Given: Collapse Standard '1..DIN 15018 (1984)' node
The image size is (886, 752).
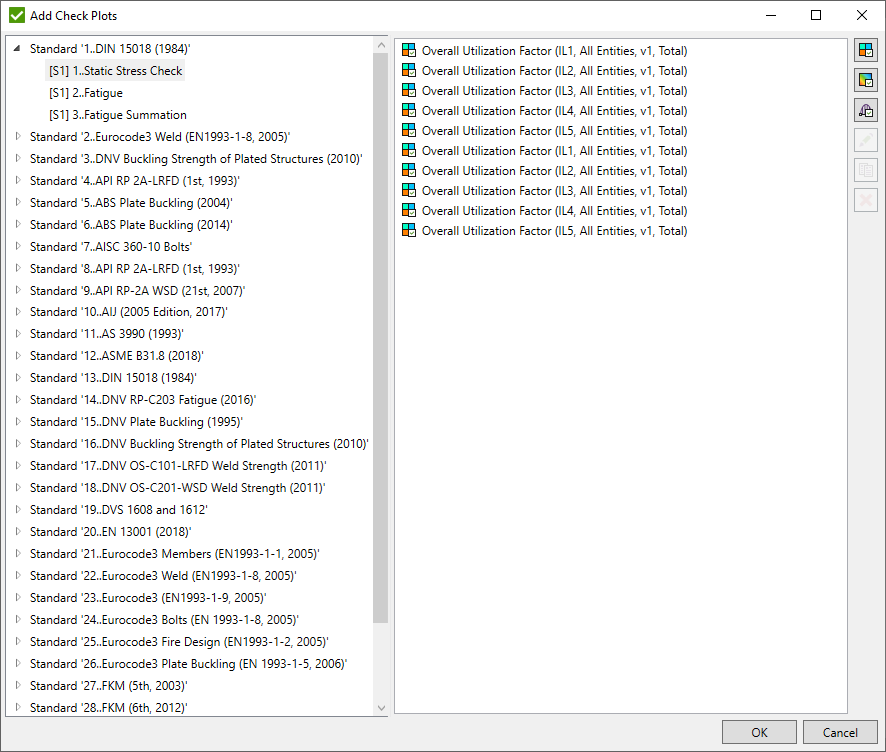Looking at the screenshot, I should pos(19,49).
